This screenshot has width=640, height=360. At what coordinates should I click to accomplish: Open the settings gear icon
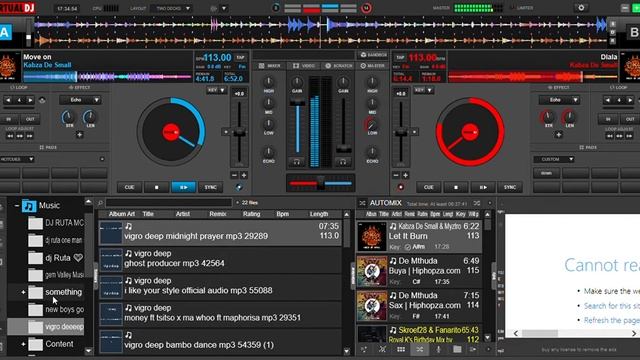581,8
